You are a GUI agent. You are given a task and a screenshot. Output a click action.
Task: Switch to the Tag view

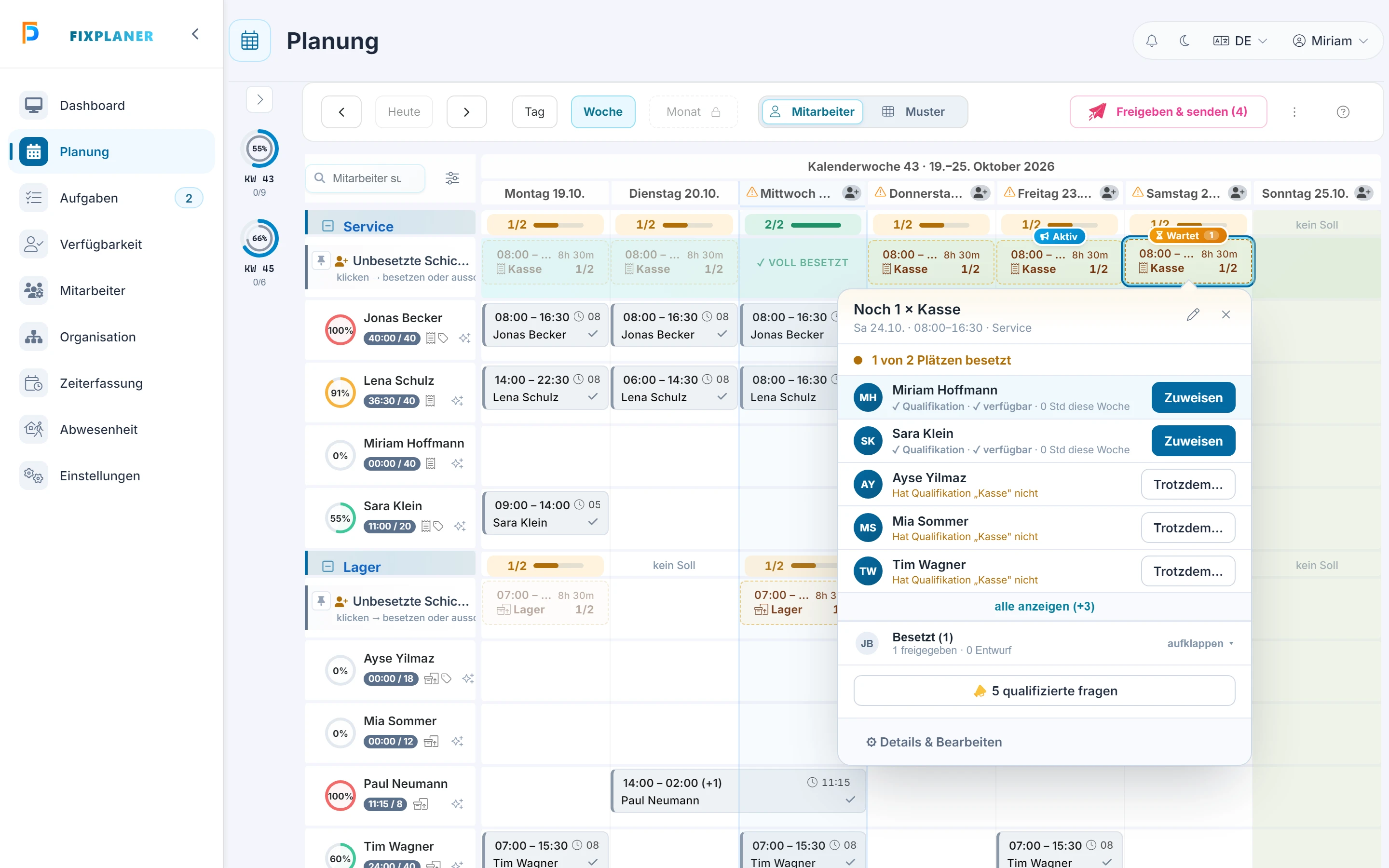click(534, 112)
